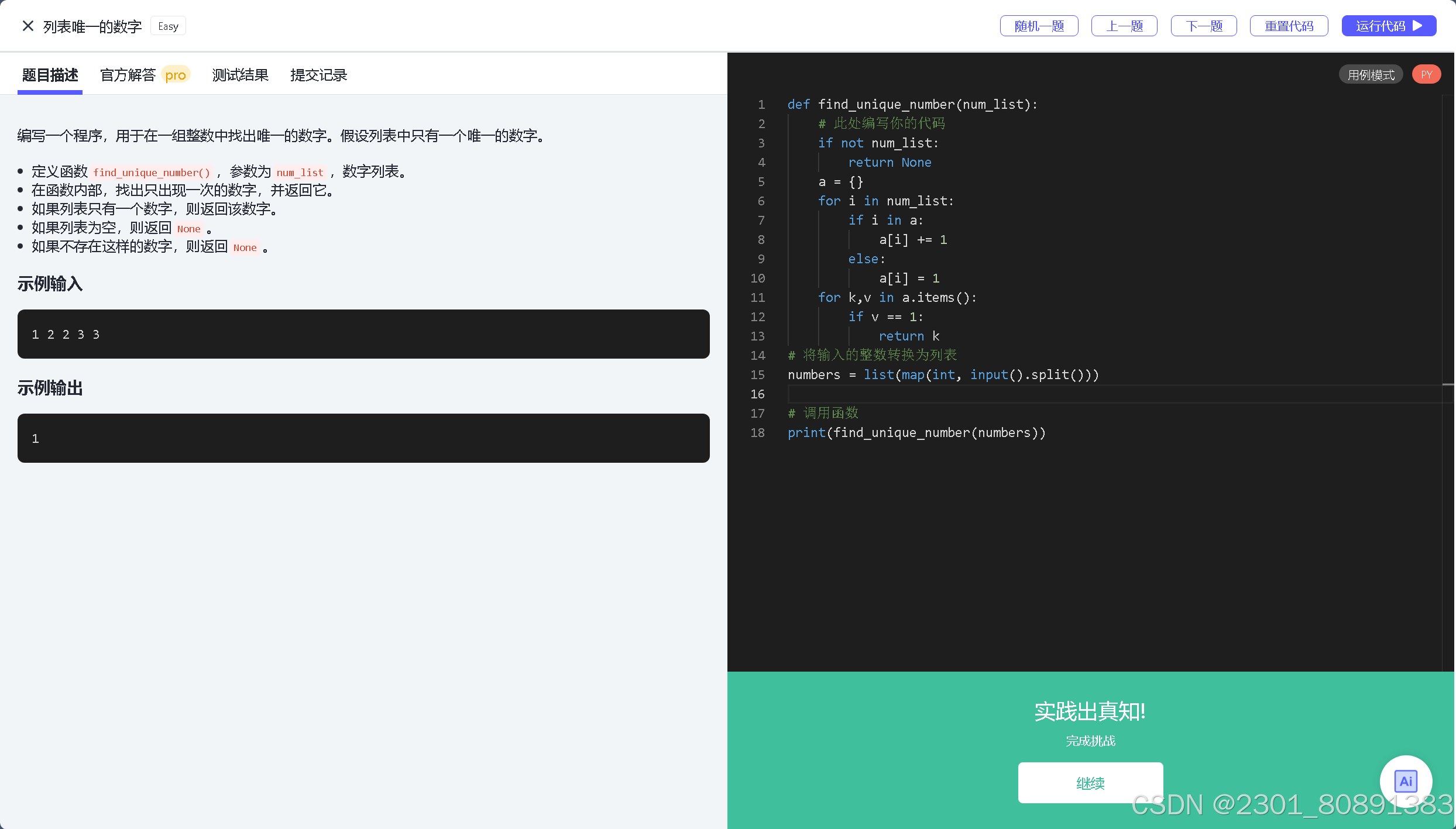
Task: Toggle 用例模式 in the editor header
Action: click(1371, 74)
